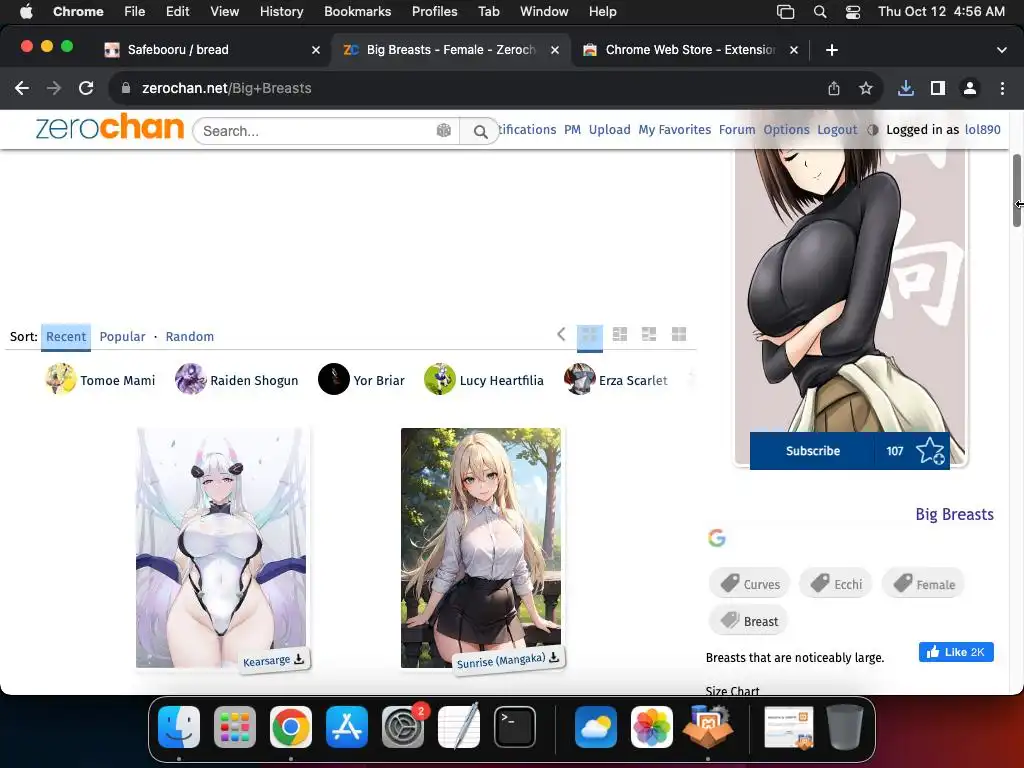Sort images by Recent

[x=66, y=336]
